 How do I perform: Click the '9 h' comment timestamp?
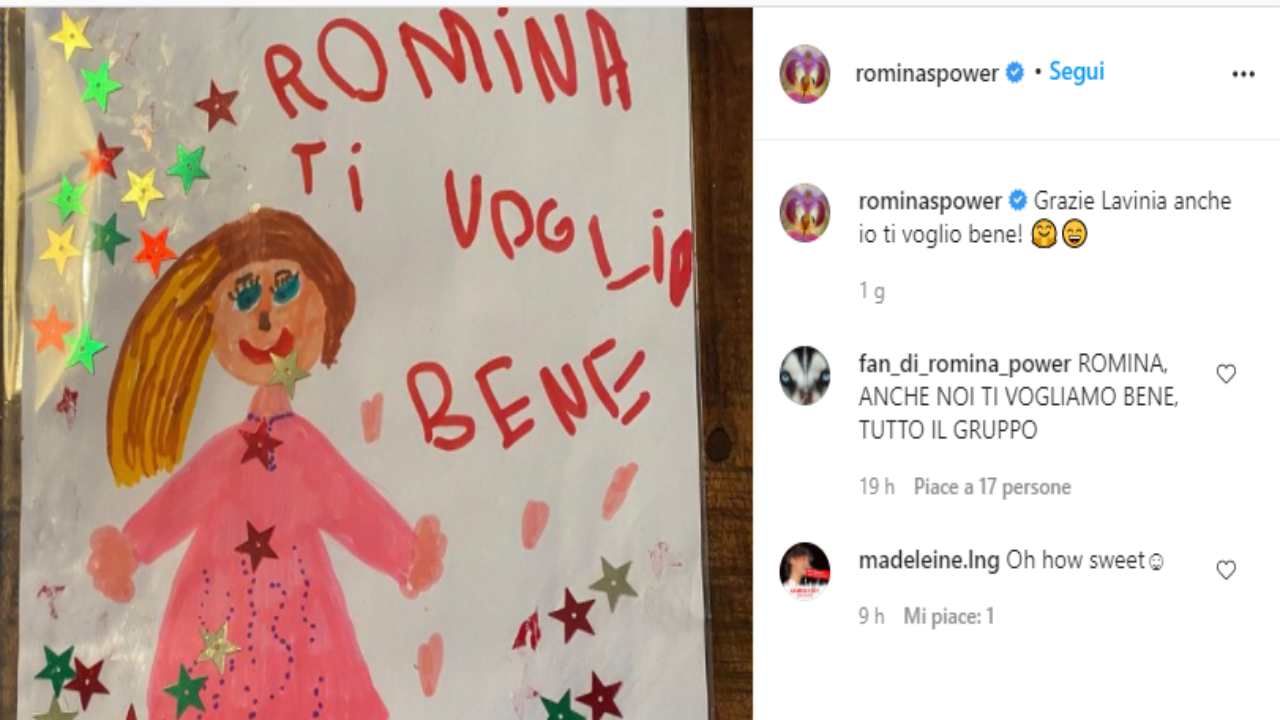(x=871, y=616)
